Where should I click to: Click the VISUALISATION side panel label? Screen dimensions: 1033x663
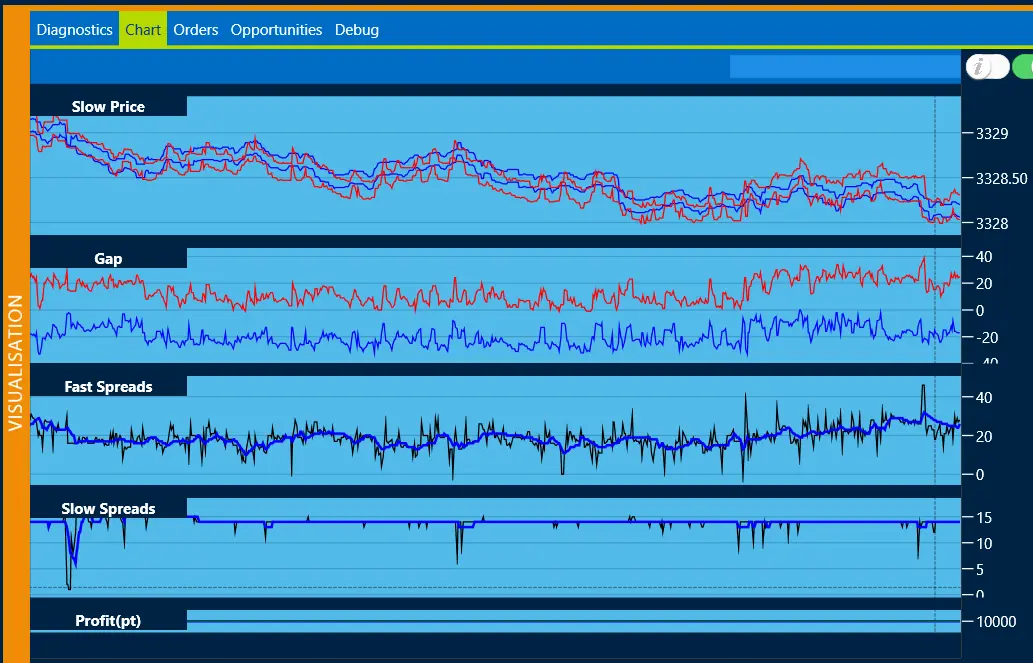15,363
